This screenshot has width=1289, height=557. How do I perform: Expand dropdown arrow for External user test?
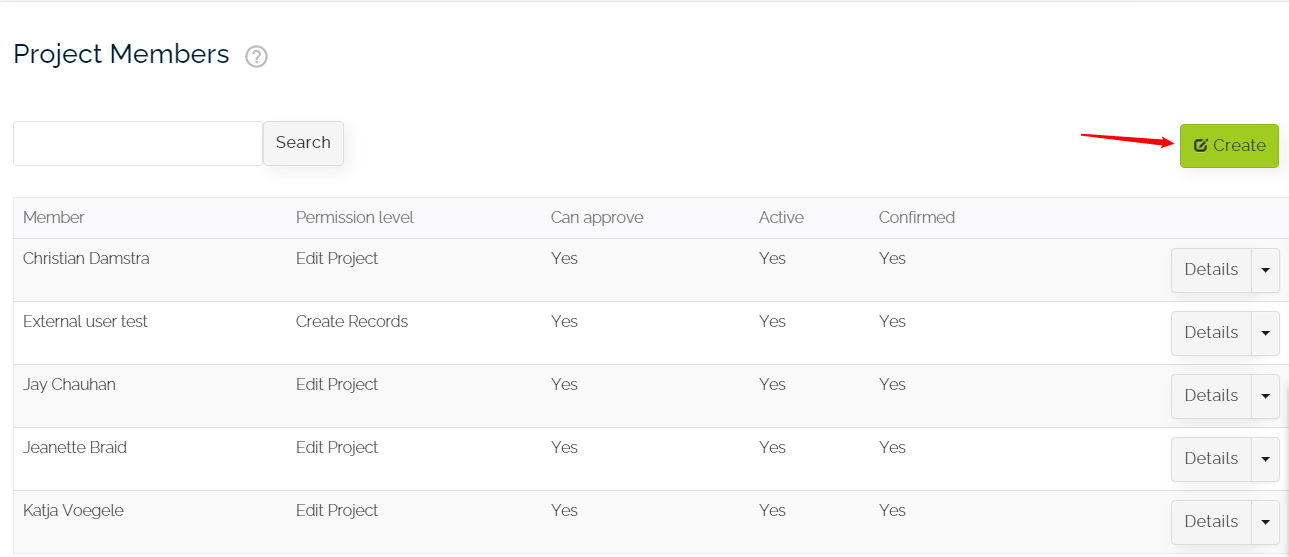coord(1265,333)
